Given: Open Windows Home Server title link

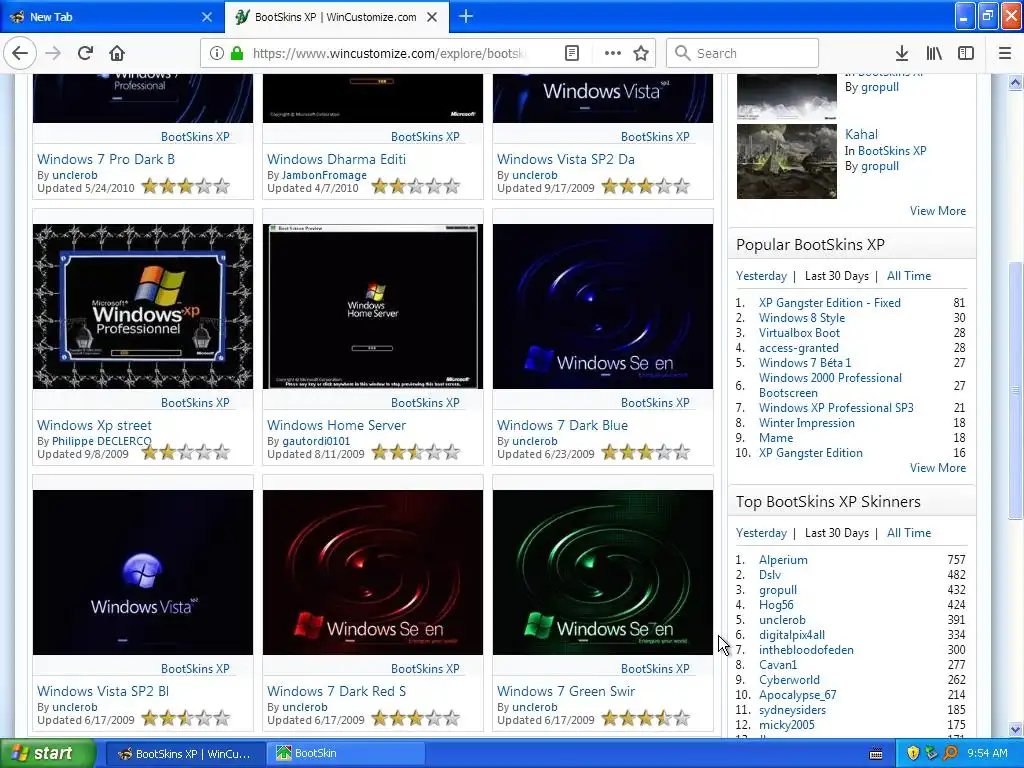Looking at the screenshot, I should pos(336,425).
